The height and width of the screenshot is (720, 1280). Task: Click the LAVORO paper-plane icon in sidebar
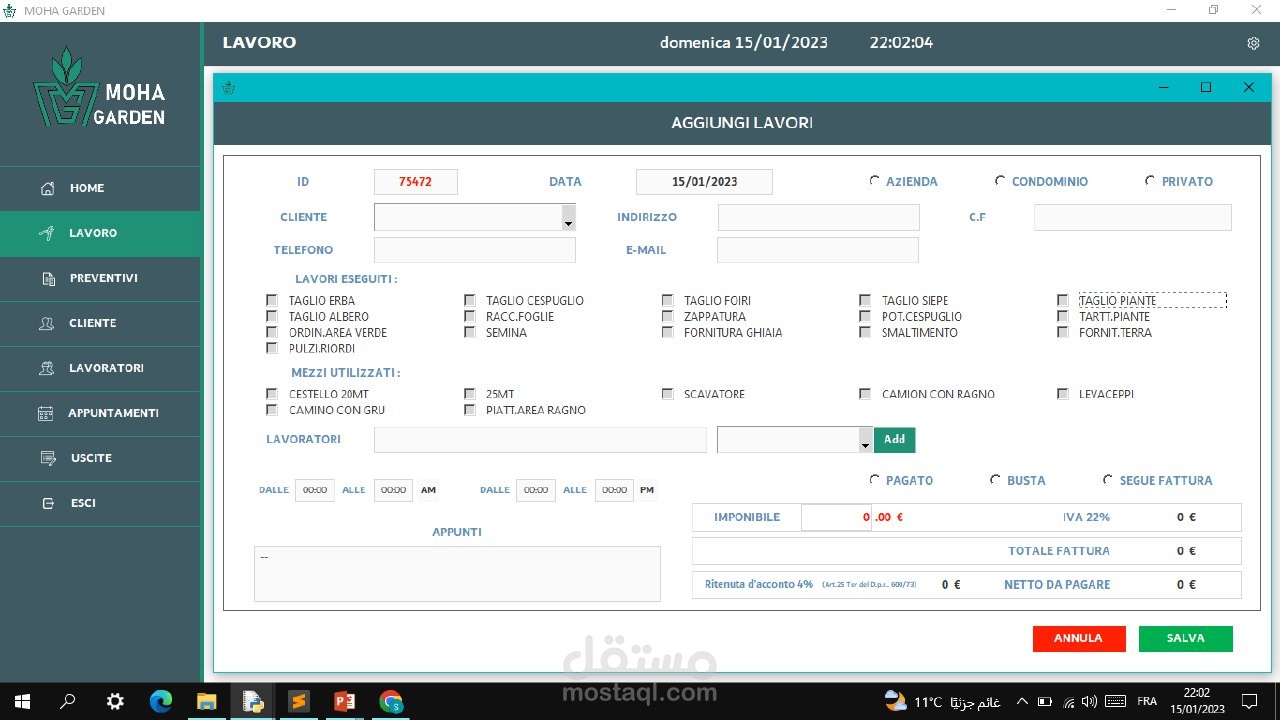(47, 233)
